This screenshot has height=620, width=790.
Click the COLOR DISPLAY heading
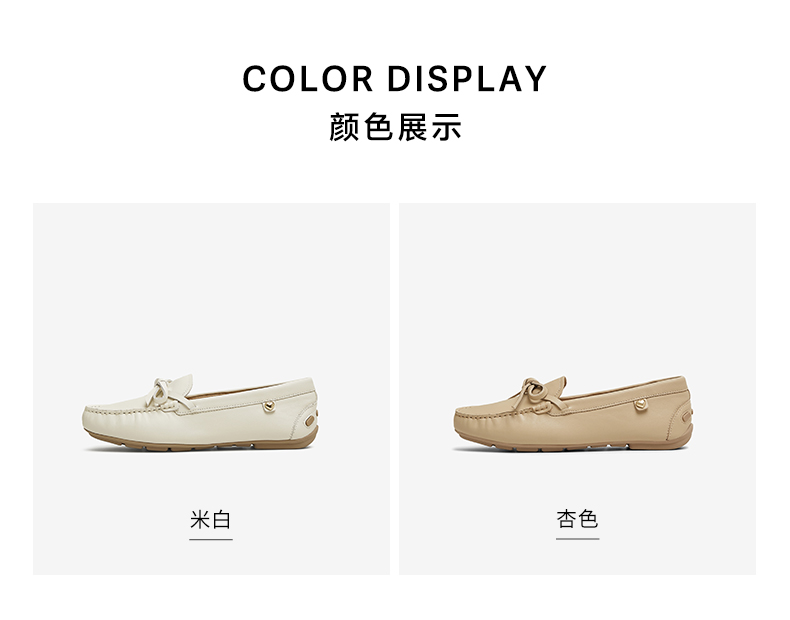(x=394, y=79)
